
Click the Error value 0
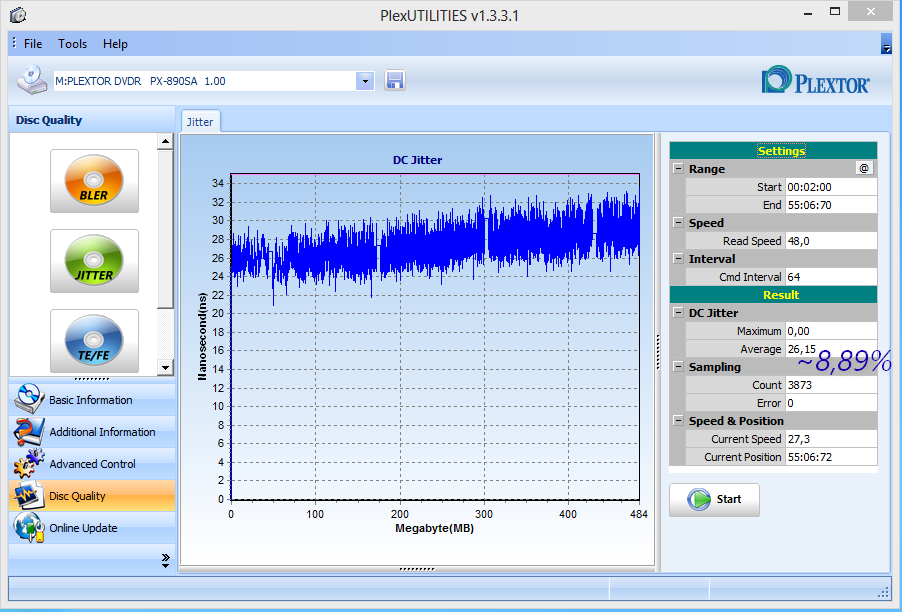point(831,403)
